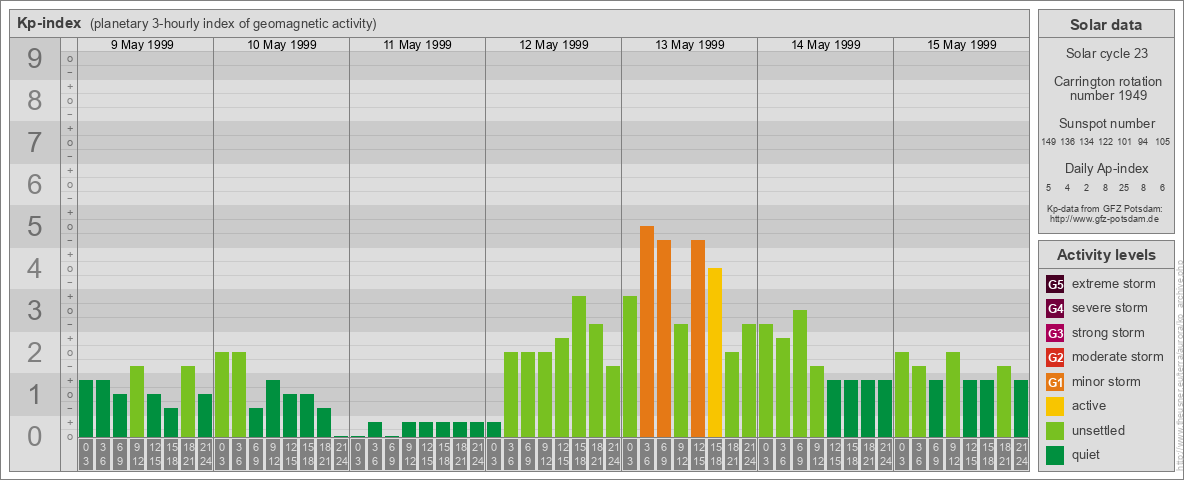Click sunspot value 94
This screenshot has width=1184, height=480.
pos(1143,142)
